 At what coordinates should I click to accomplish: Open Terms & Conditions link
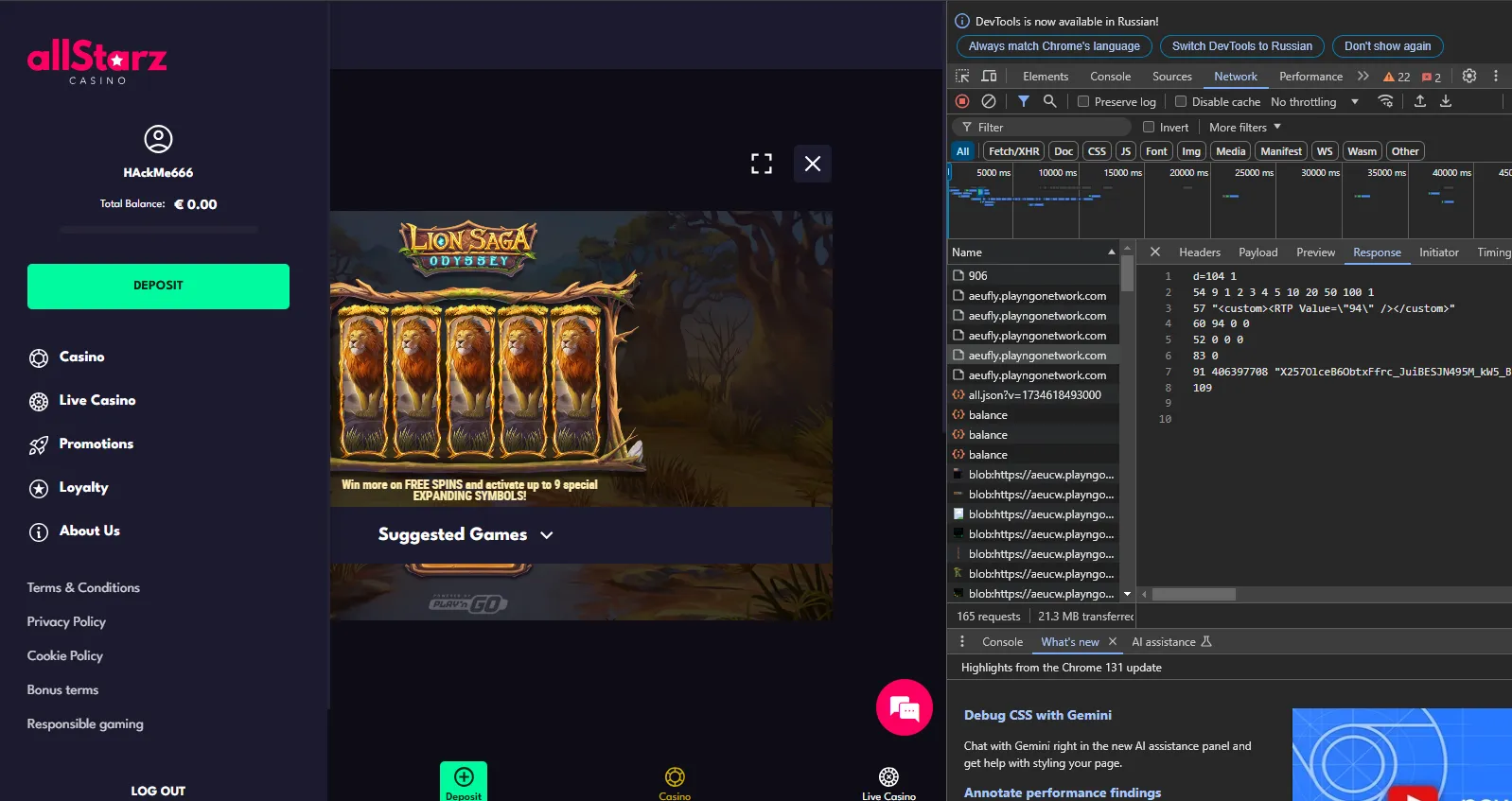point(83,587)
